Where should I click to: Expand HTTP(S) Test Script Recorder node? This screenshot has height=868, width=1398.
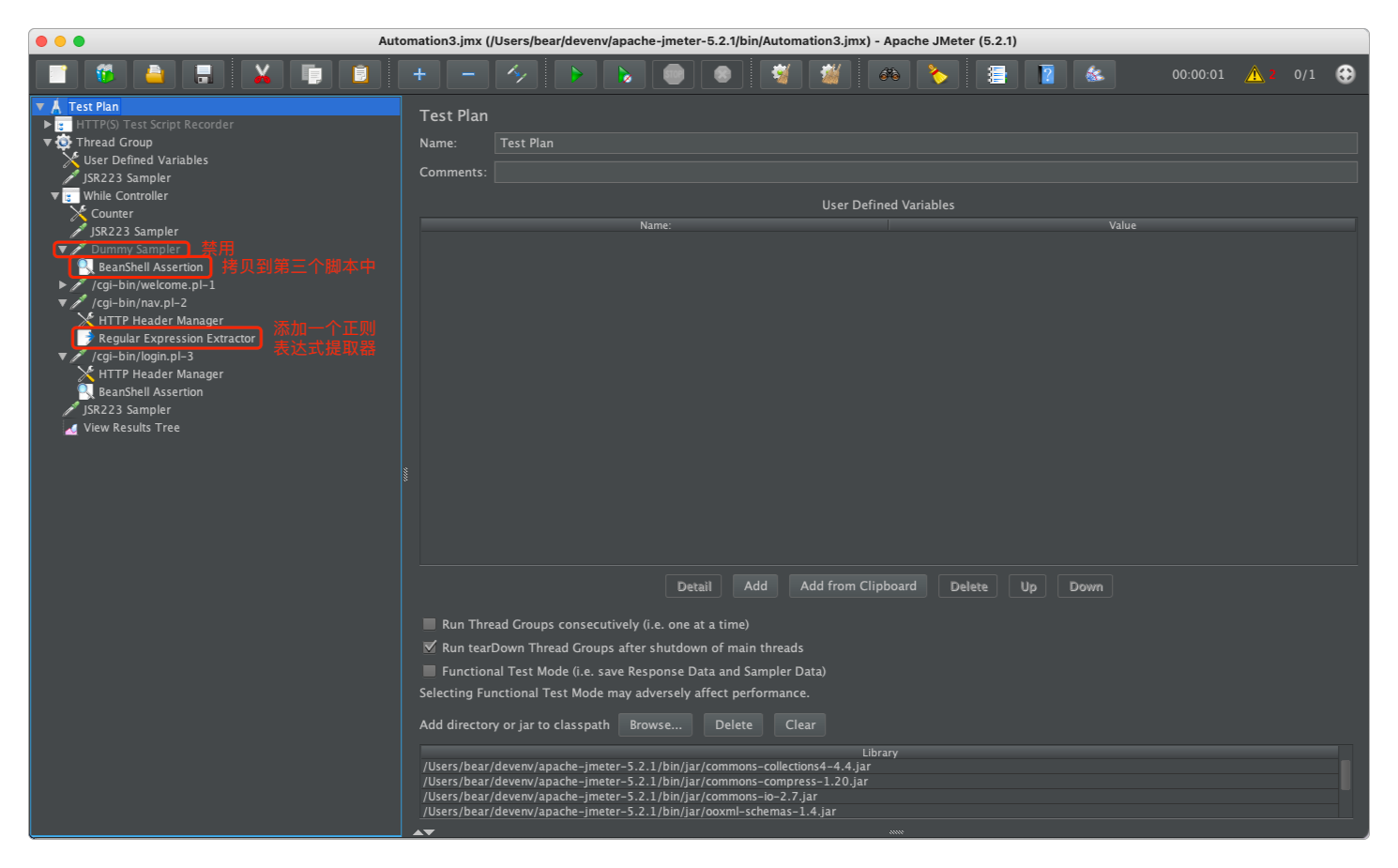[48, 124]
